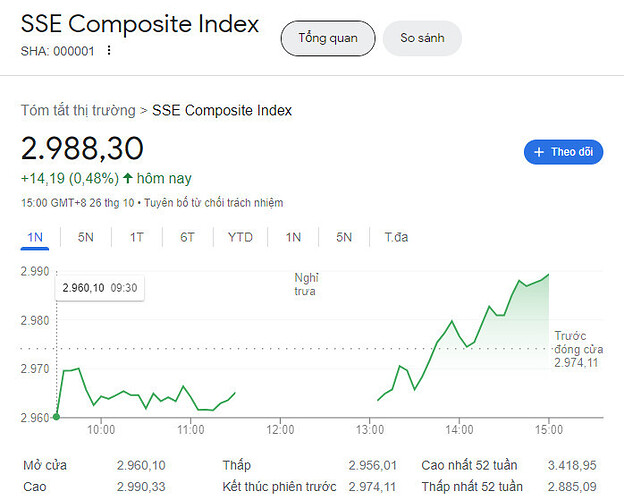Select the 6T time range
The height and width of the screenshot is (500, 624).
[x=187, y=237]
